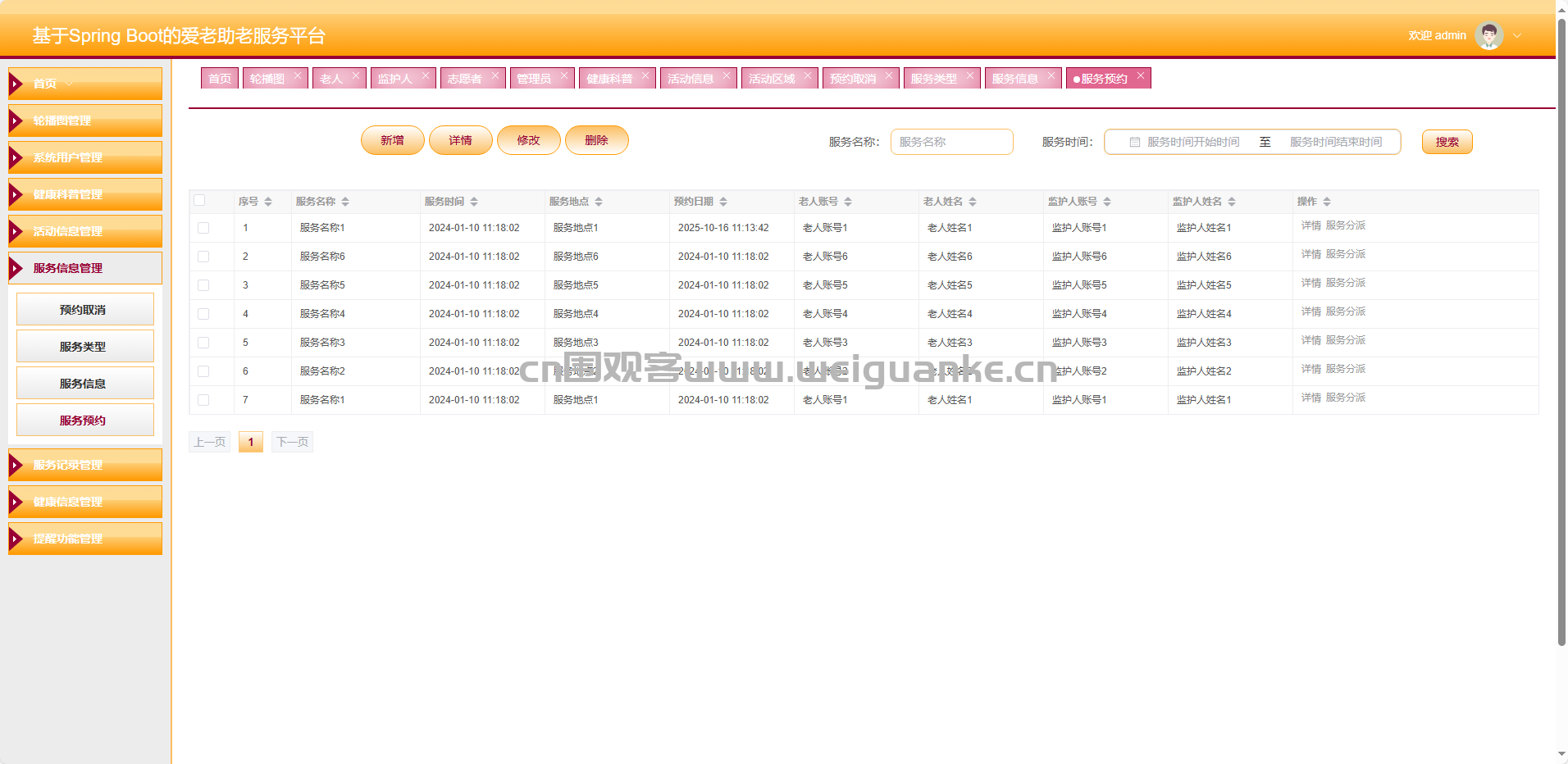Expand the 服务记录管理 sidebar menu
1568x764 pixels.
[85, 465]
